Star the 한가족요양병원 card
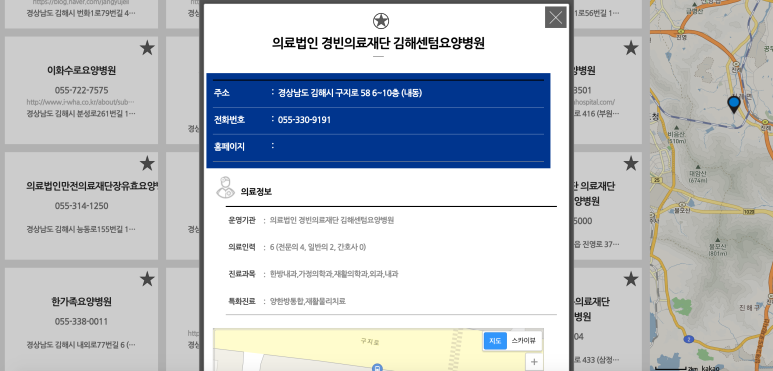This screenshot has width=773, height=371. pyautogui.click(x=147, y=279)
